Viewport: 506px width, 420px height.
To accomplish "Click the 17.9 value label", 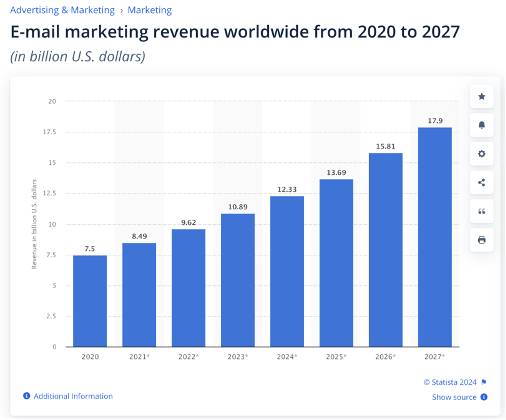I will [x=435, y=121].
